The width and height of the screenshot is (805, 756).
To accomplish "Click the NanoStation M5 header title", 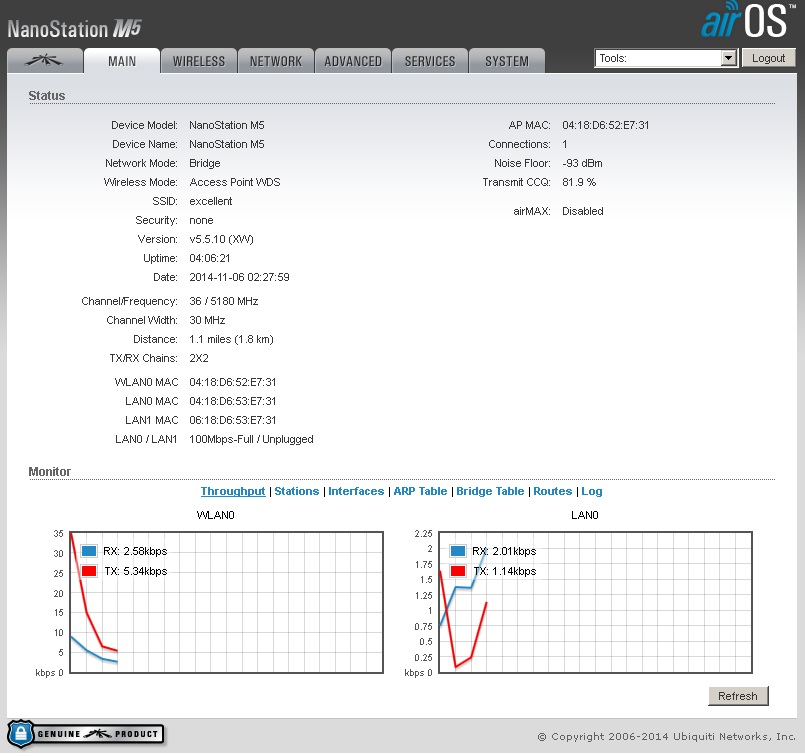I will 74,29.
